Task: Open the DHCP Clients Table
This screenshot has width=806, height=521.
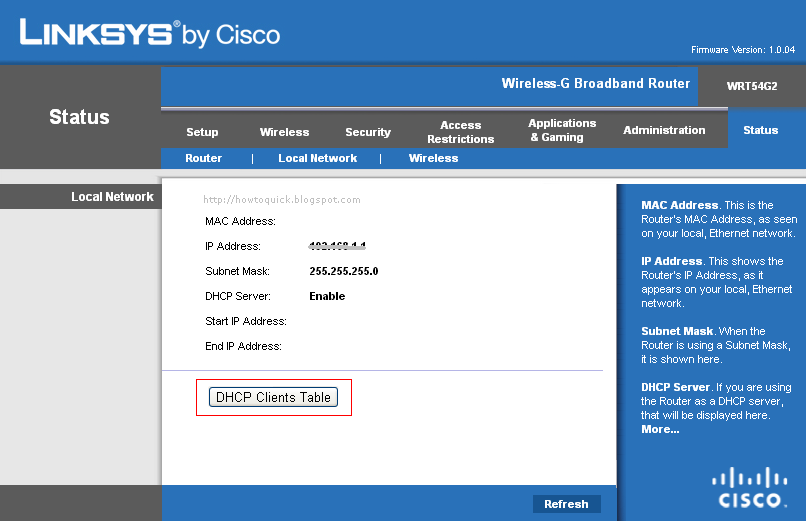Action: [x=273, y=397]
